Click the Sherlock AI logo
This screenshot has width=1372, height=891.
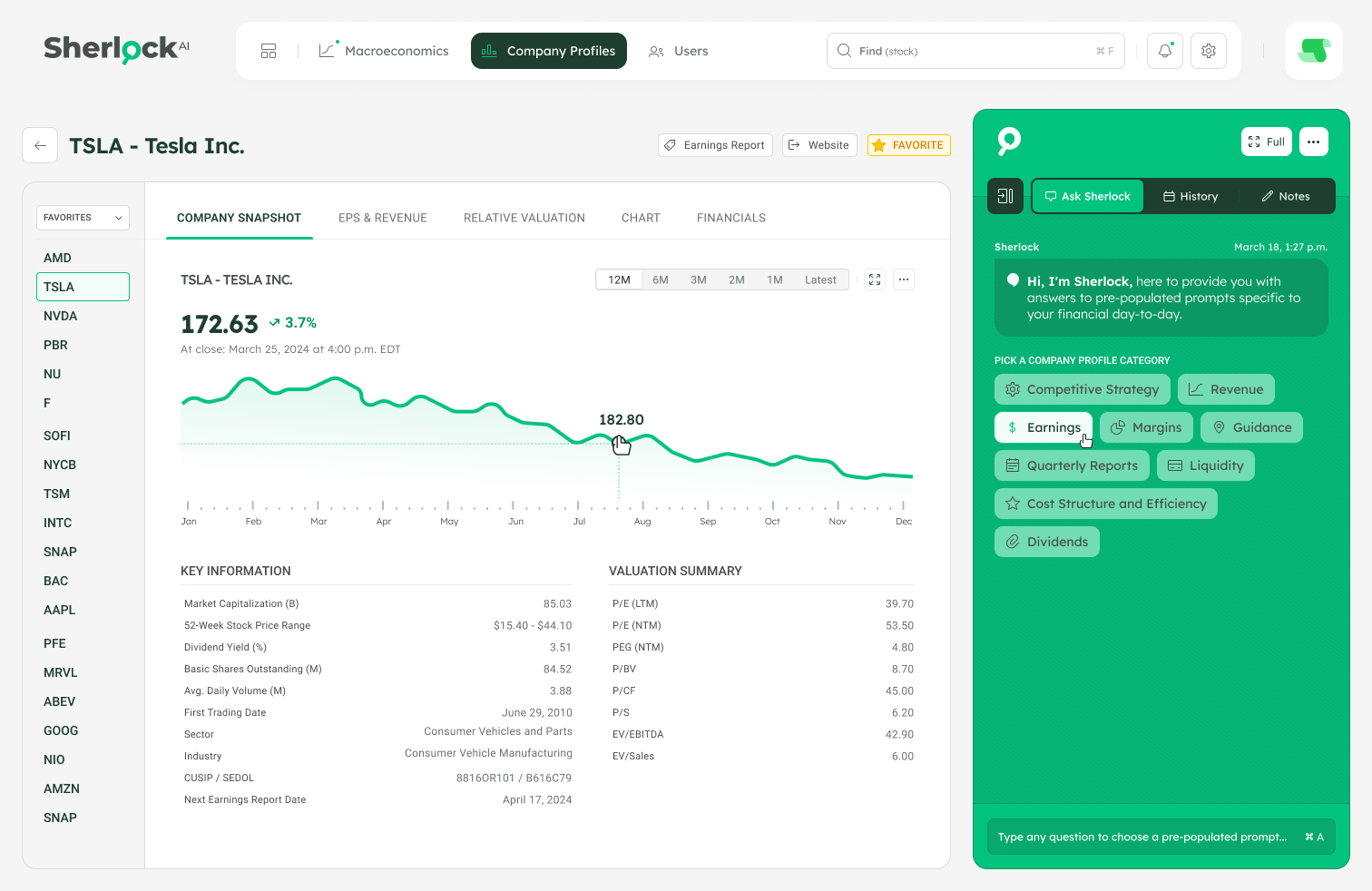pyautogui.click(x=117, y=49)
